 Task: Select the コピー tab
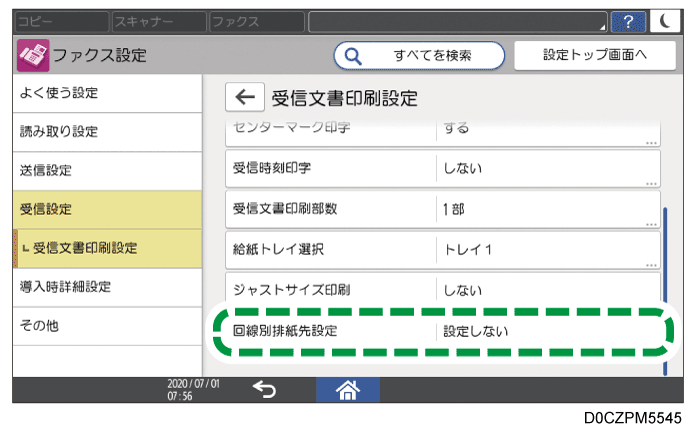point(62,21)
